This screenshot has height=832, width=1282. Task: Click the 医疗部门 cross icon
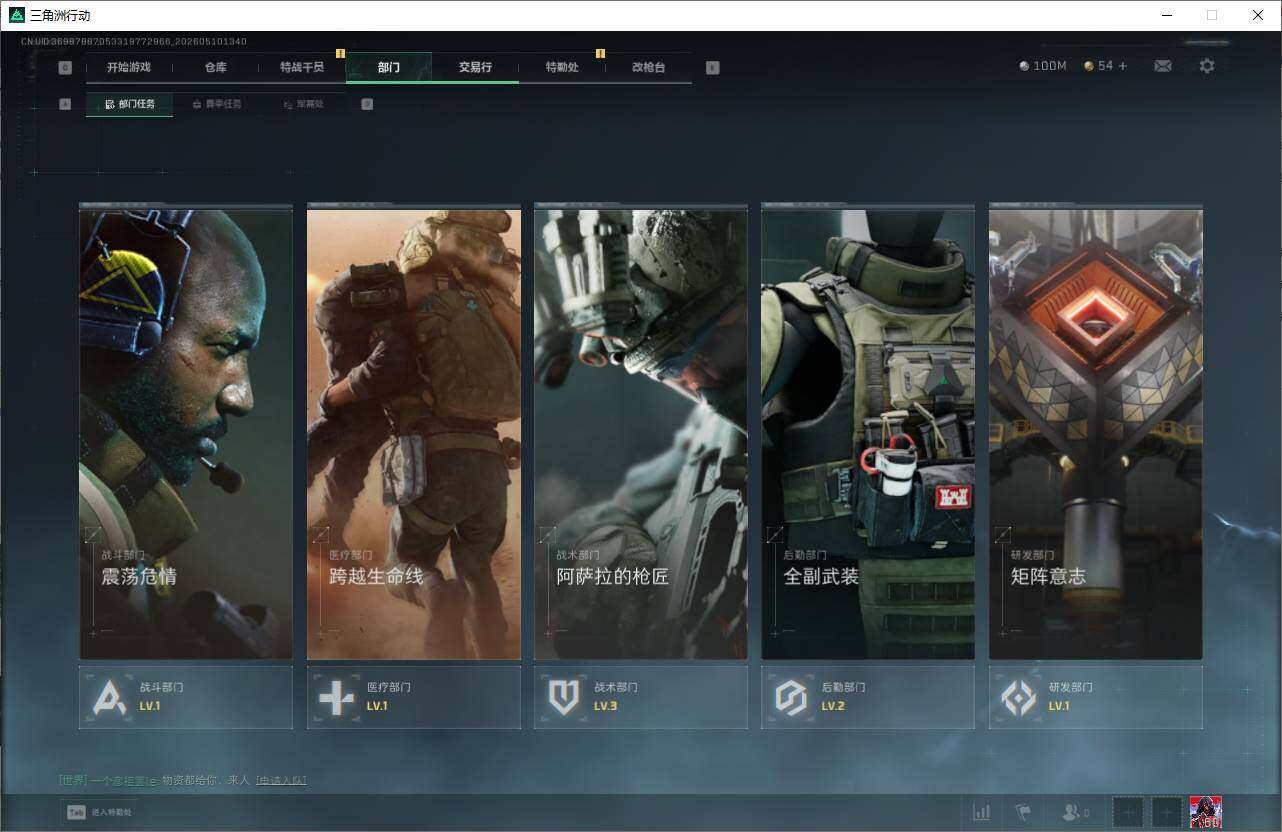pos(336,697)
